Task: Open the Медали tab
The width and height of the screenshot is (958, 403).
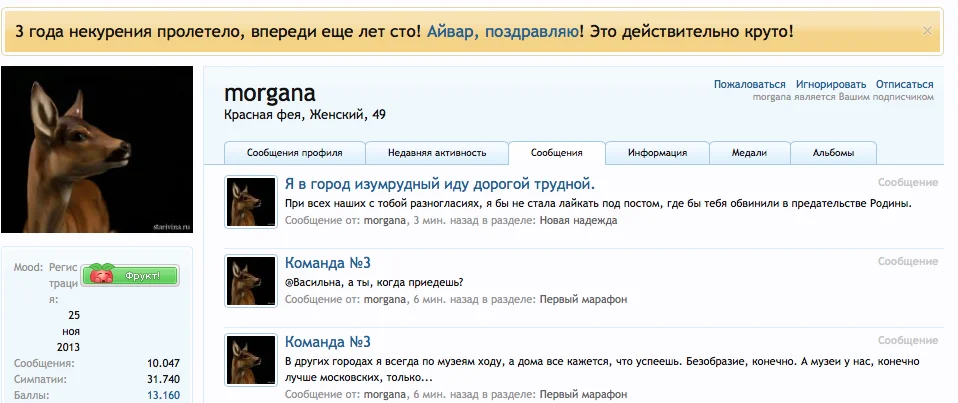Action: point(749,153)
